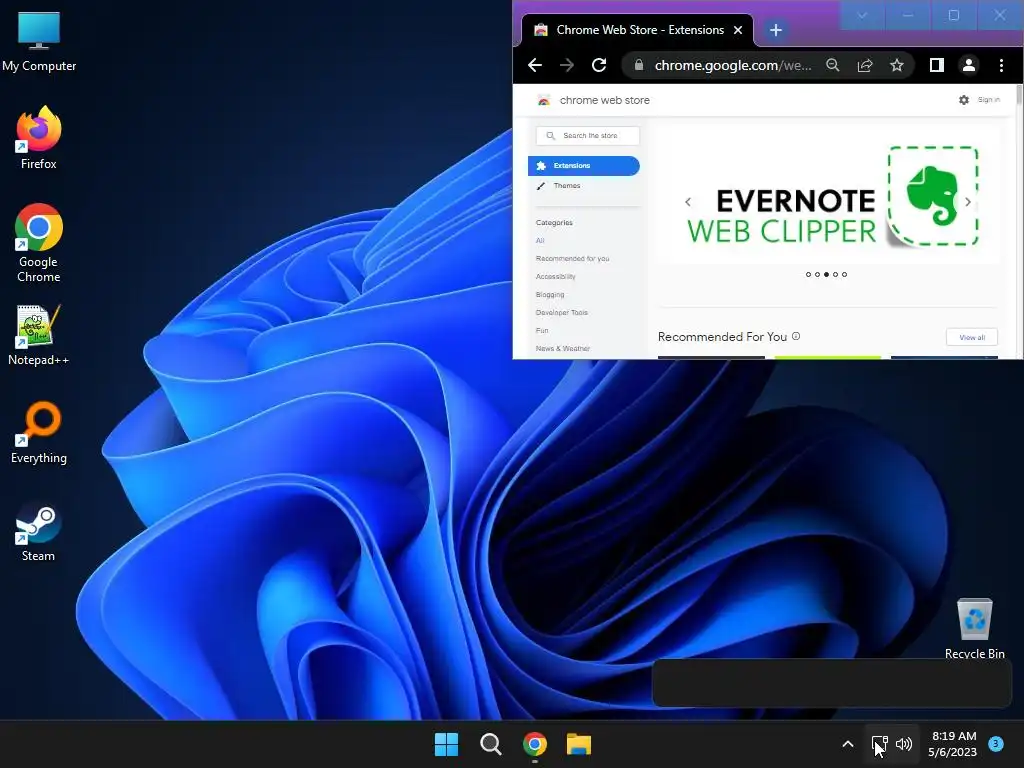Image resolution: width=1024 pixels, height=768 pixels.
Task: Open the Chrome profile menu
Action: [969, 65]
